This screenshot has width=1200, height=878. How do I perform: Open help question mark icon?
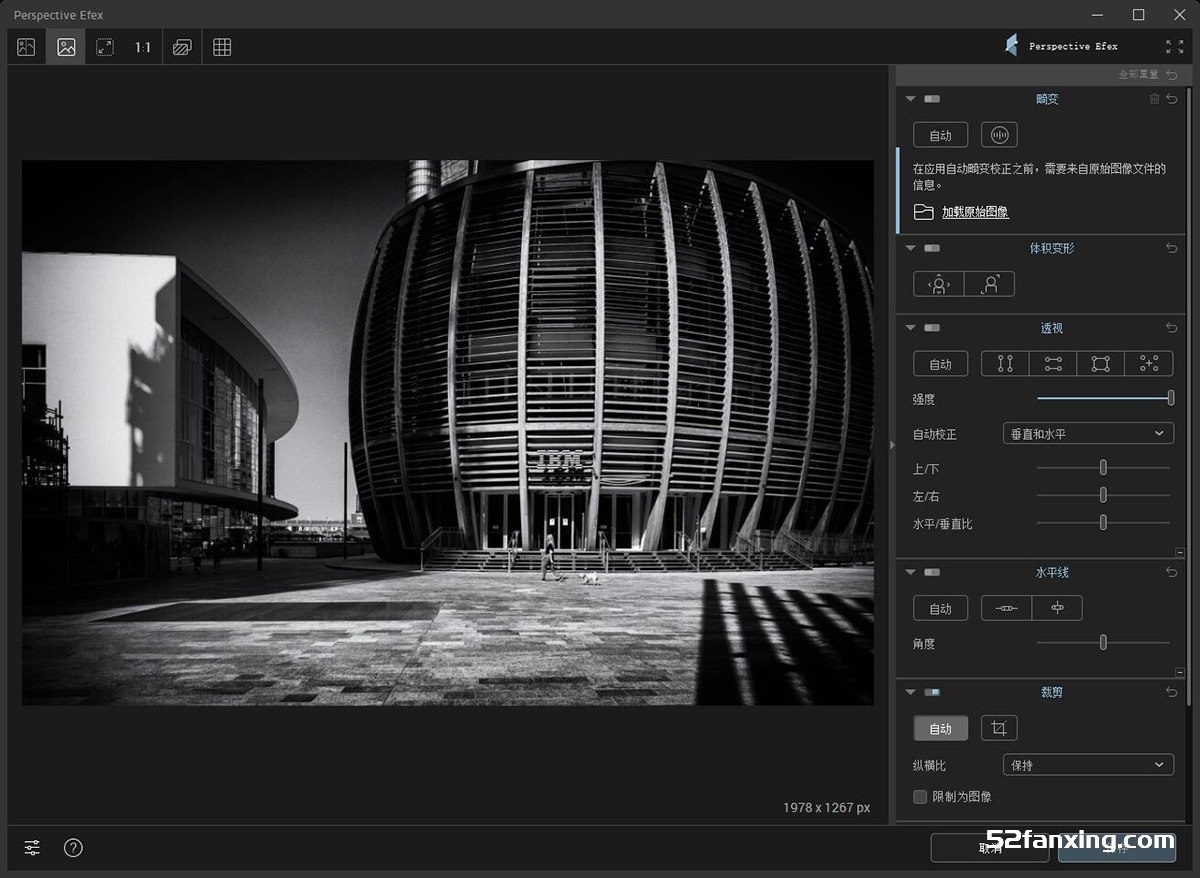click(73, 848)
